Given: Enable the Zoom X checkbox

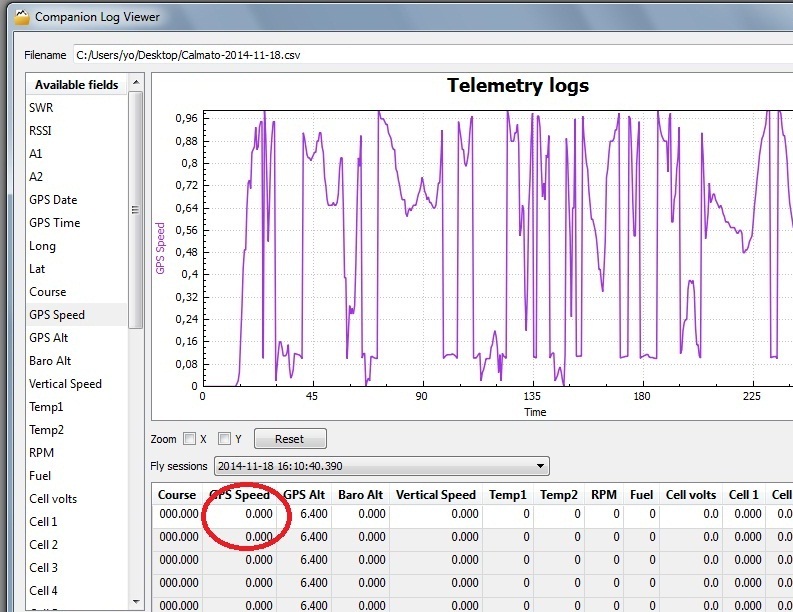Looking at the screenshot, I should [190, 439].
